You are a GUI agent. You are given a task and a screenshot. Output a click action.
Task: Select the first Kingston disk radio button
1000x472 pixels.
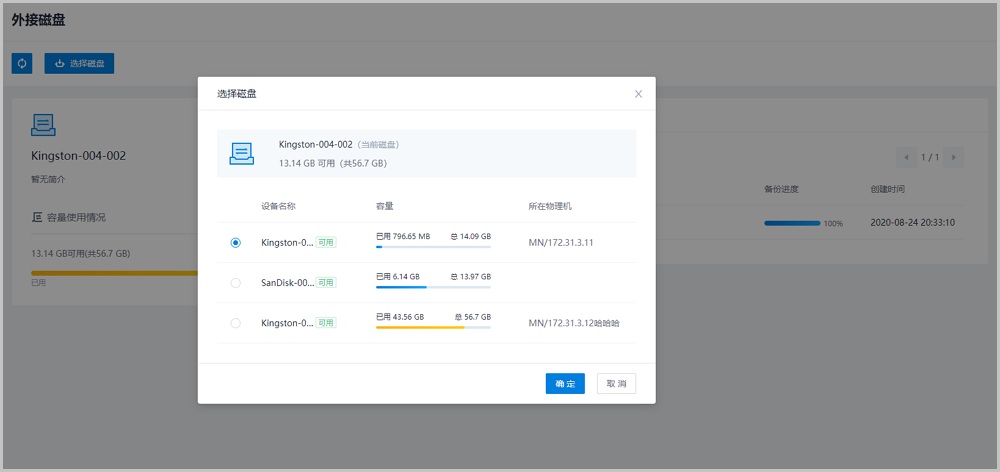coord(236,243)
